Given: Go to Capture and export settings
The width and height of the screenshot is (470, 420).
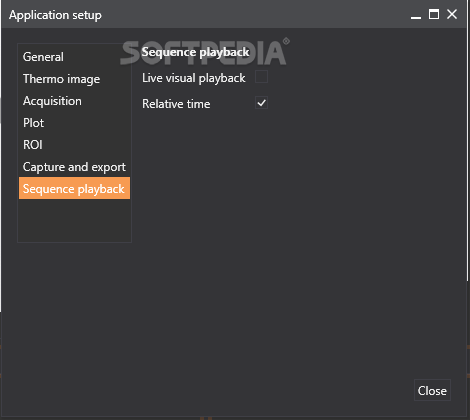Looking at the screenshot, I should [74, 167].
